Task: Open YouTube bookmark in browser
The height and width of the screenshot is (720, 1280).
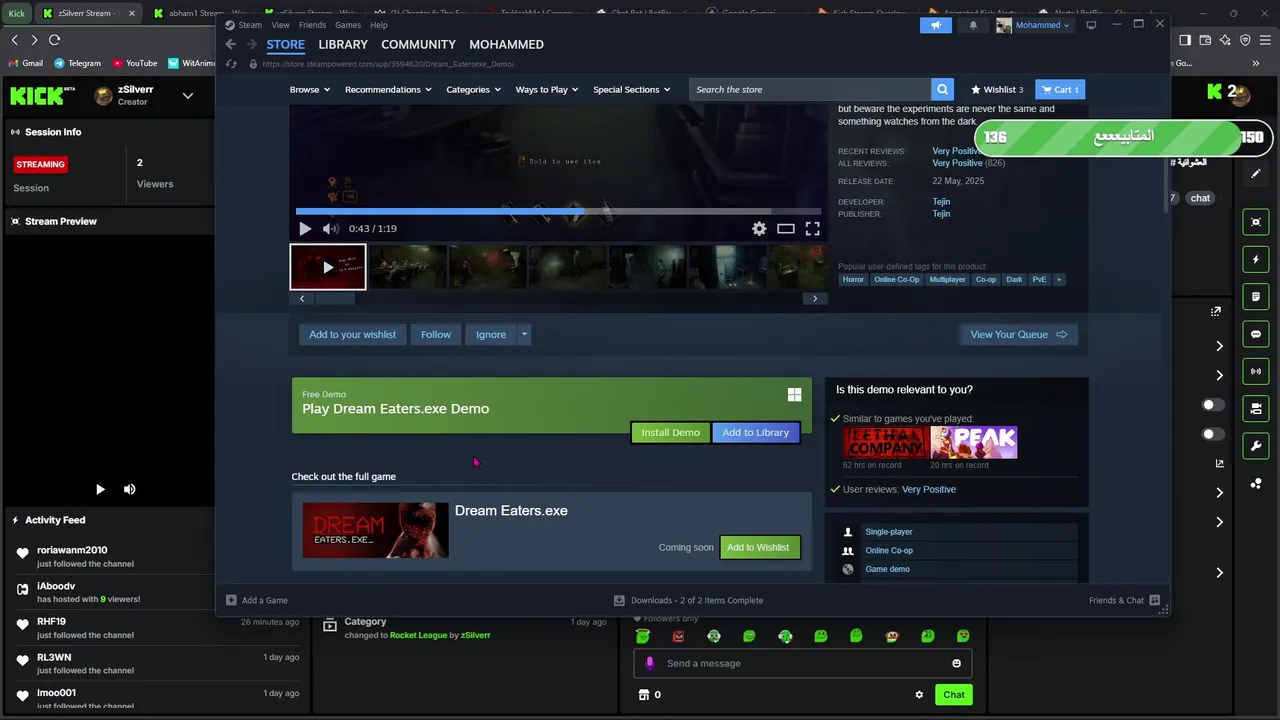Action: 135,63
